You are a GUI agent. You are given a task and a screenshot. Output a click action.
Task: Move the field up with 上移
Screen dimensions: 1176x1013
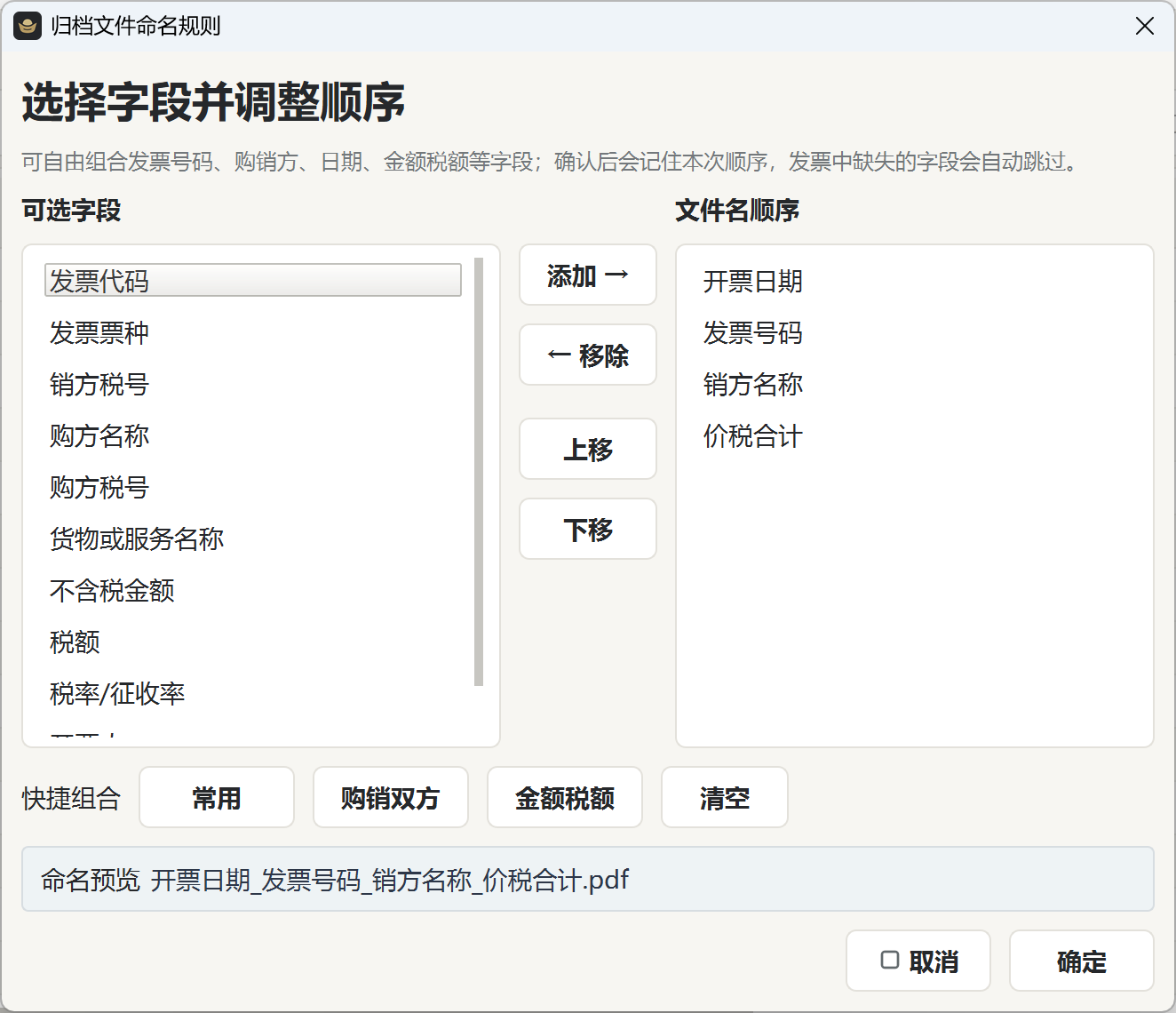point(588,450)
